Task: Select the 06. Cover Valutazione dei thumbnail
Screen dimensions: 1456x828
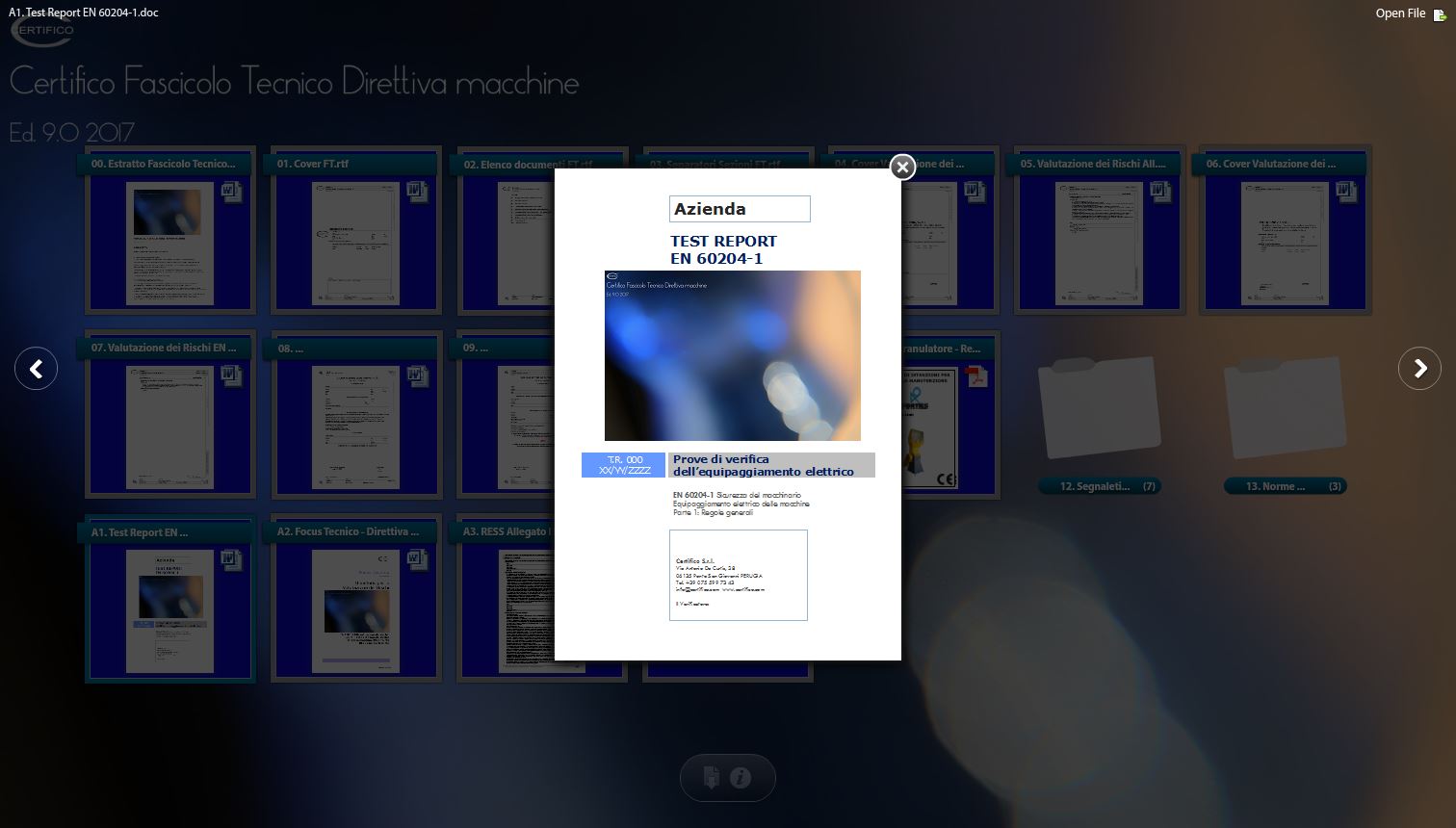Action: 1285,244
